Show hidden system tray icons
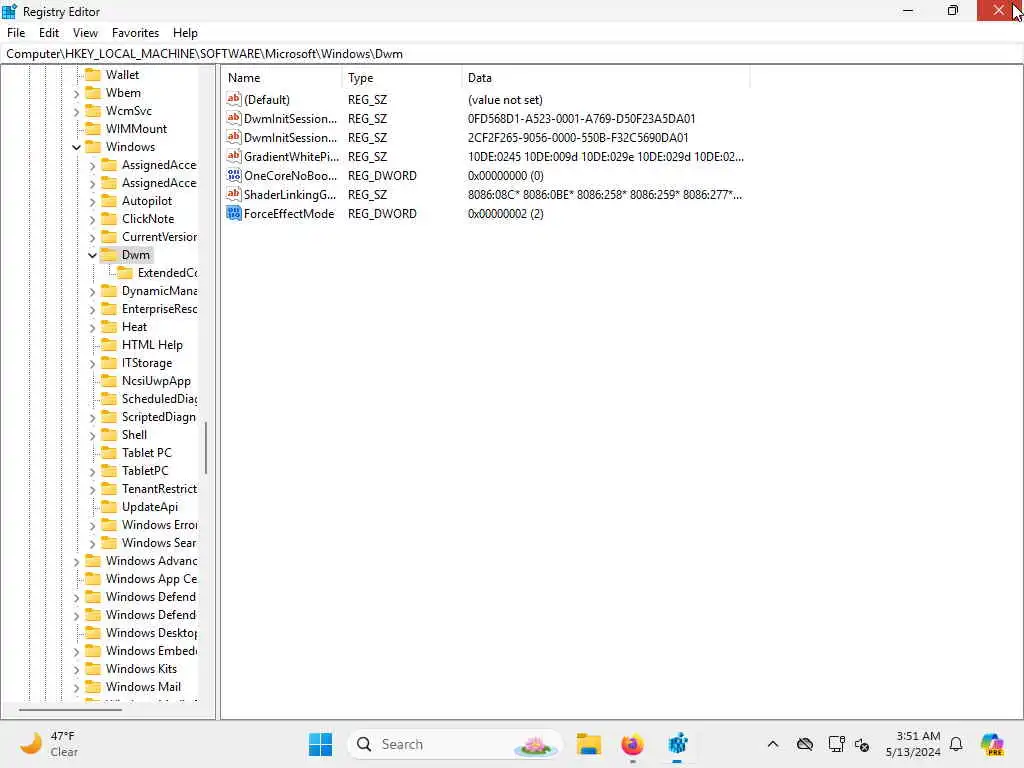 tap(773, 744)
